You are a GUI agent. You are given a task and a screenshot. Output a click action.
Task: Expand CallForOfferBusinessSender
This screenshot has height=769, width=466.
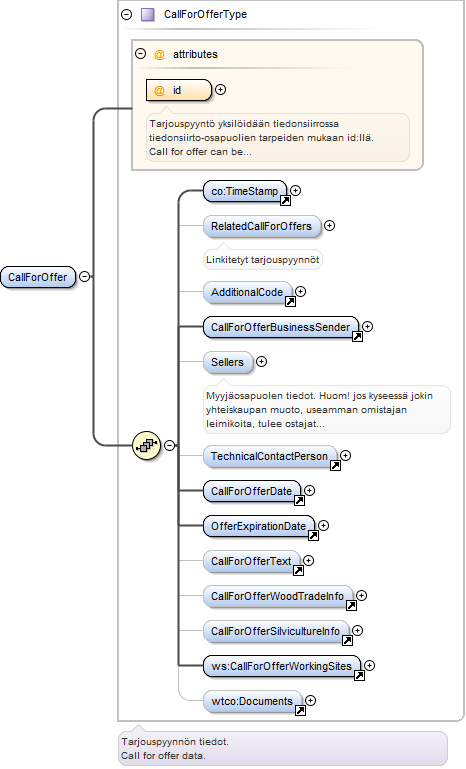[367, 326]
